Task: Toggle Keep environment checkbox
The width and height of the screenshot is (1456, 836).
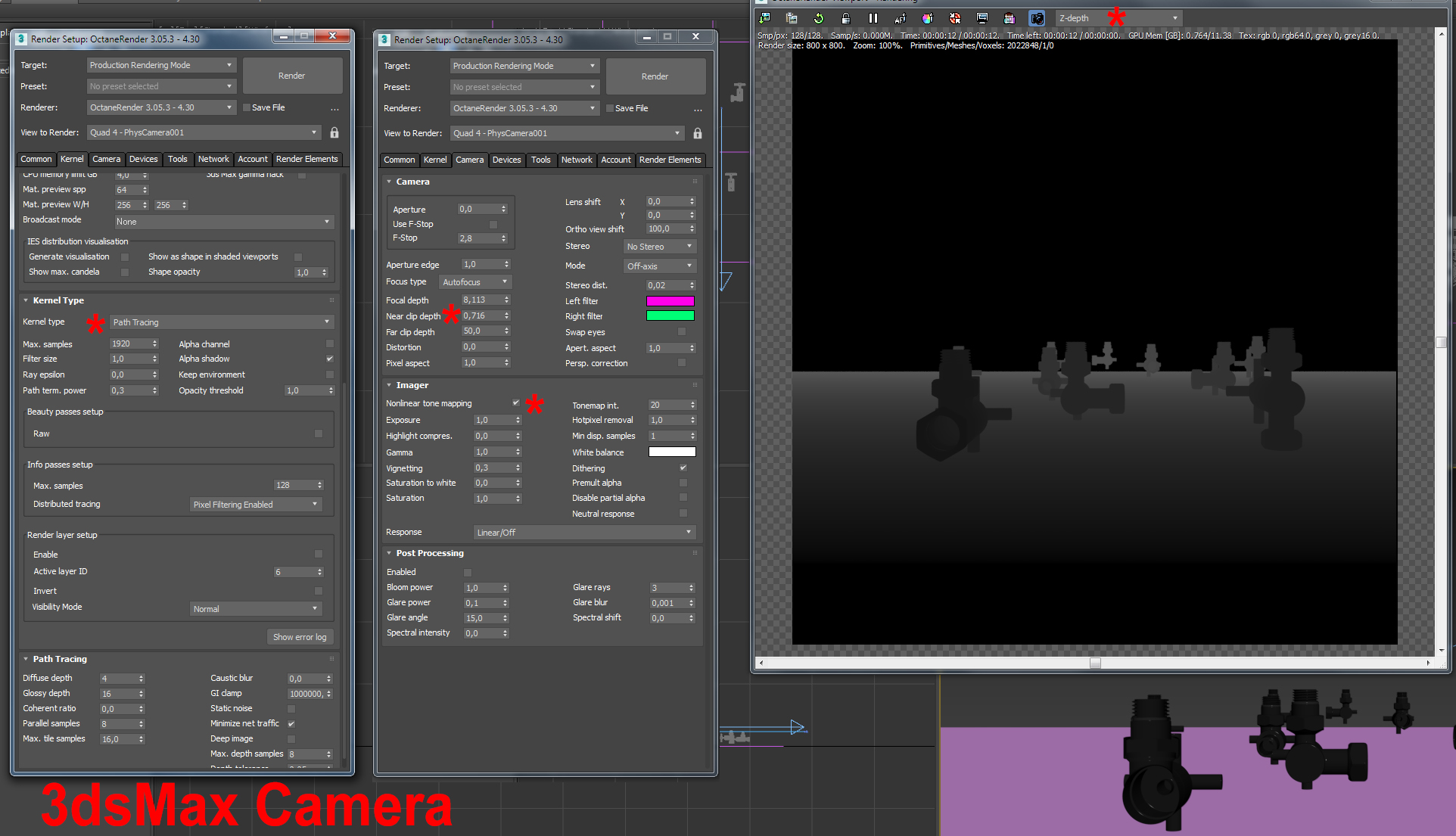Action: click(x=330, y=374)
